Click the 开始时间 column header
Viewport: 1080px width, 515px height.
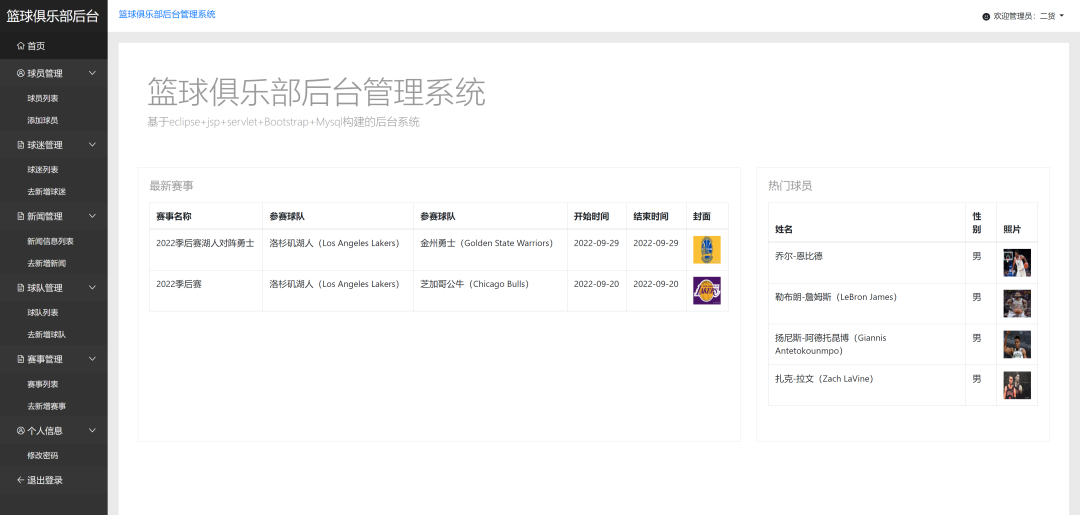597,216
